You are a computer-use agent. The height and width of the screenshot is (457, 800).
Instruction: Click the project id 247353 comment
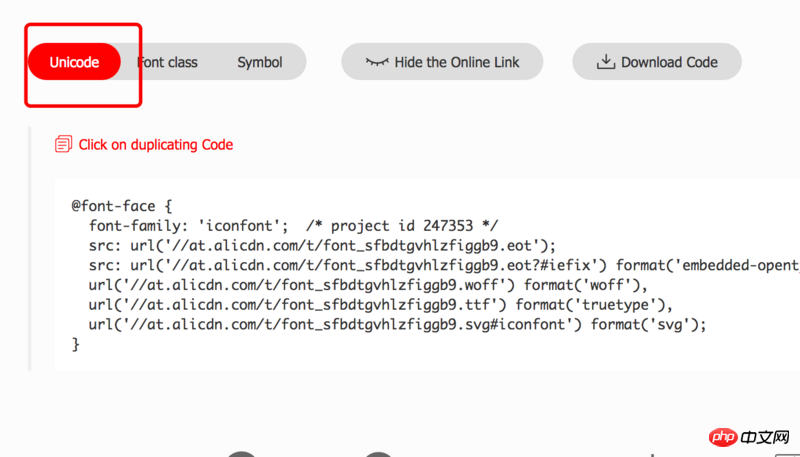pyautogui.click(x=402, y=226)
